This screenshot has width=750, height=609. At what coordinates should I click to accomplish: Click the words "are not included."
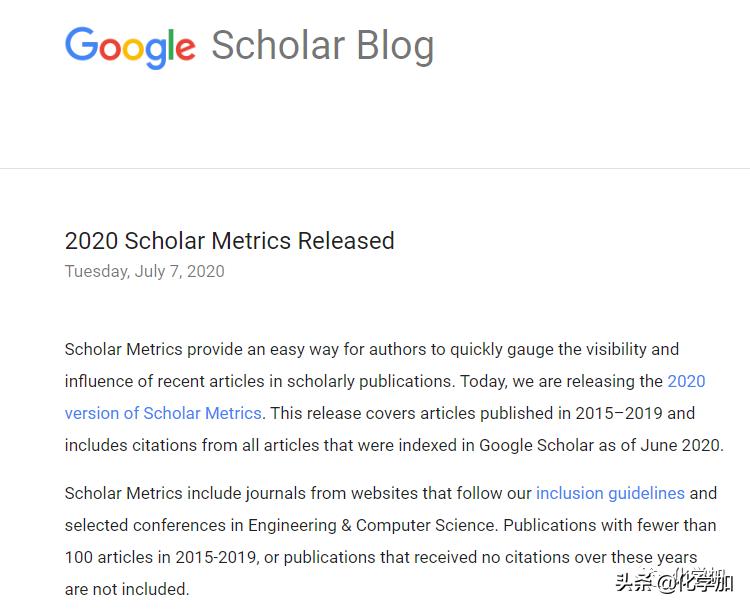pyautogui.click(x=127, y=589)
